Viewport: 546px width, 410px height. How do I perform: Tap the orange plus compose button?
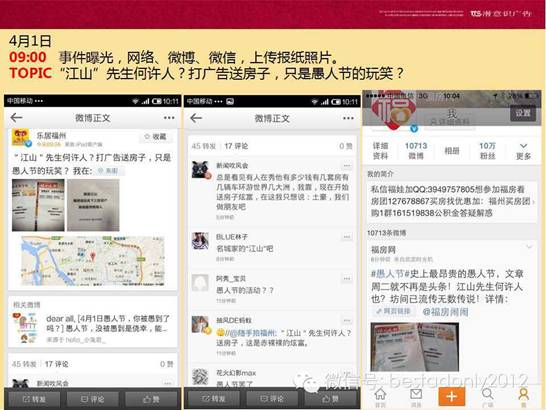[452, 396]
